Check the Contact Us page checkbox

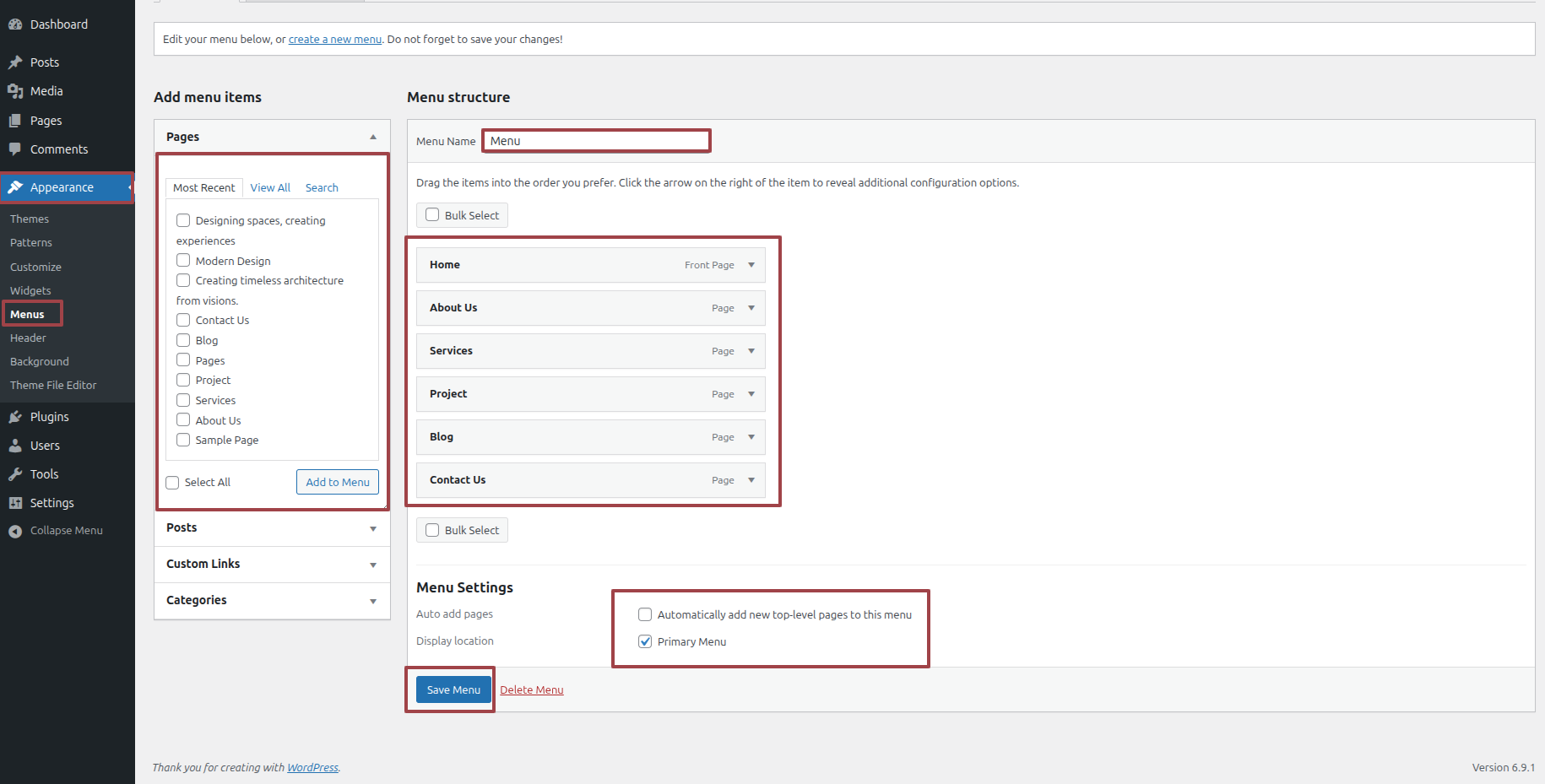183,320
